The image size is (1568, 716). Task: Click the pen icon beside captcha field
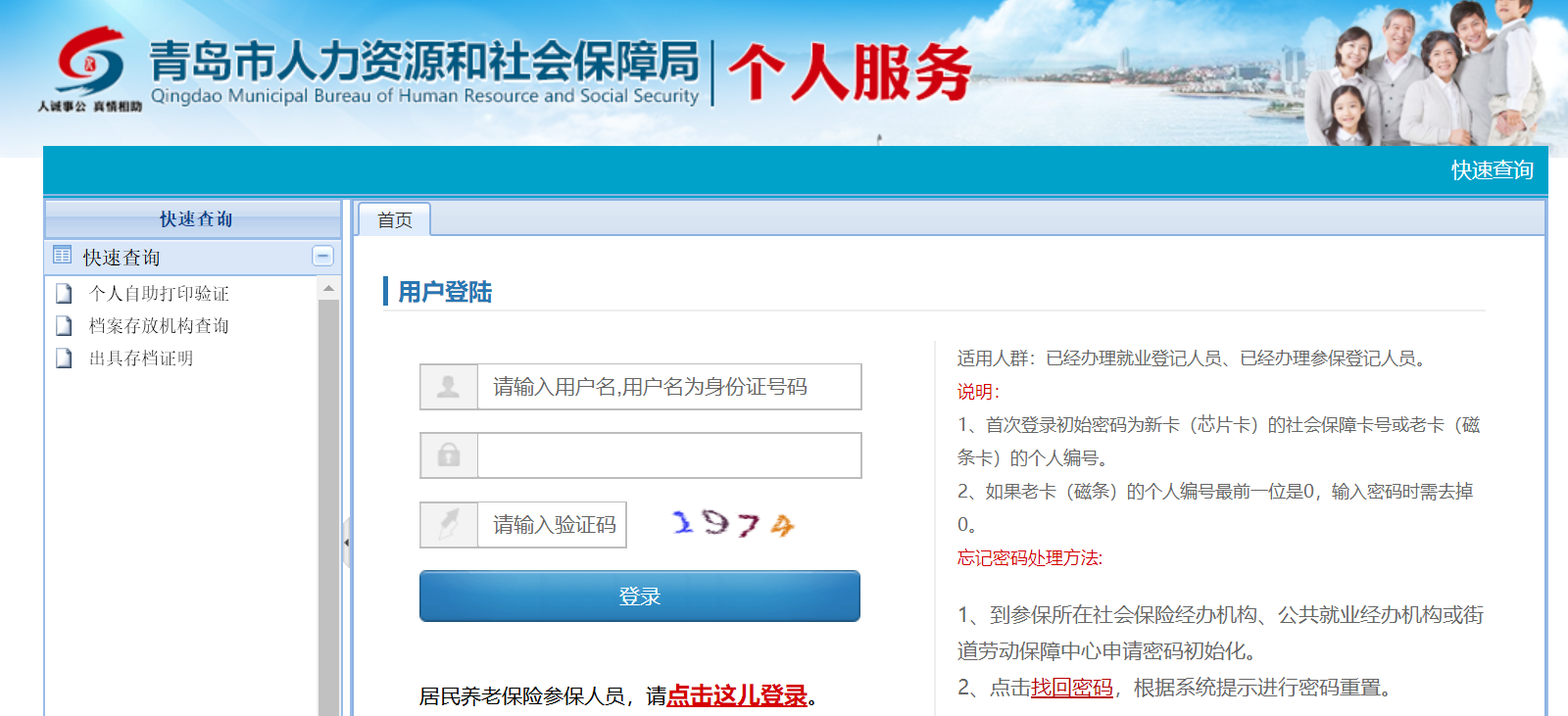[x=449, y=524]
